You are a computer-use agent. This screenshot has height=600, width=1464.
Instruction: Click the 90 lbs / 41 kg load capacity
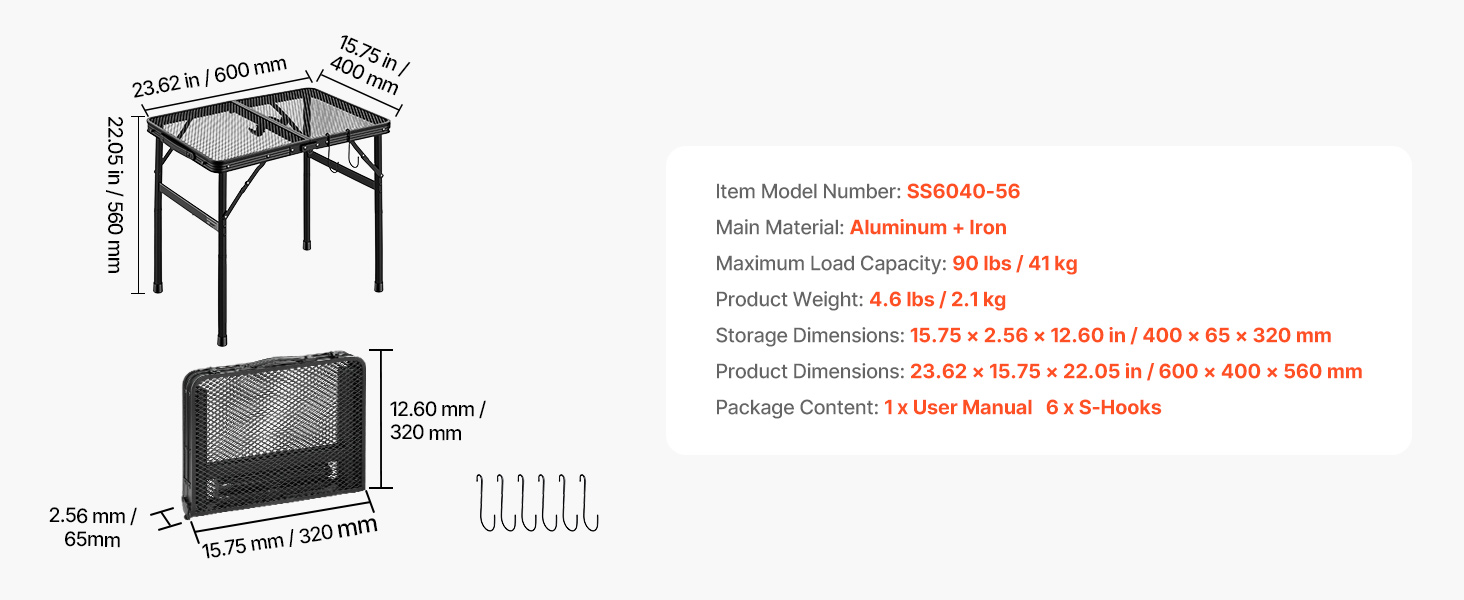pyautogui.click(x=1015, y=263)
